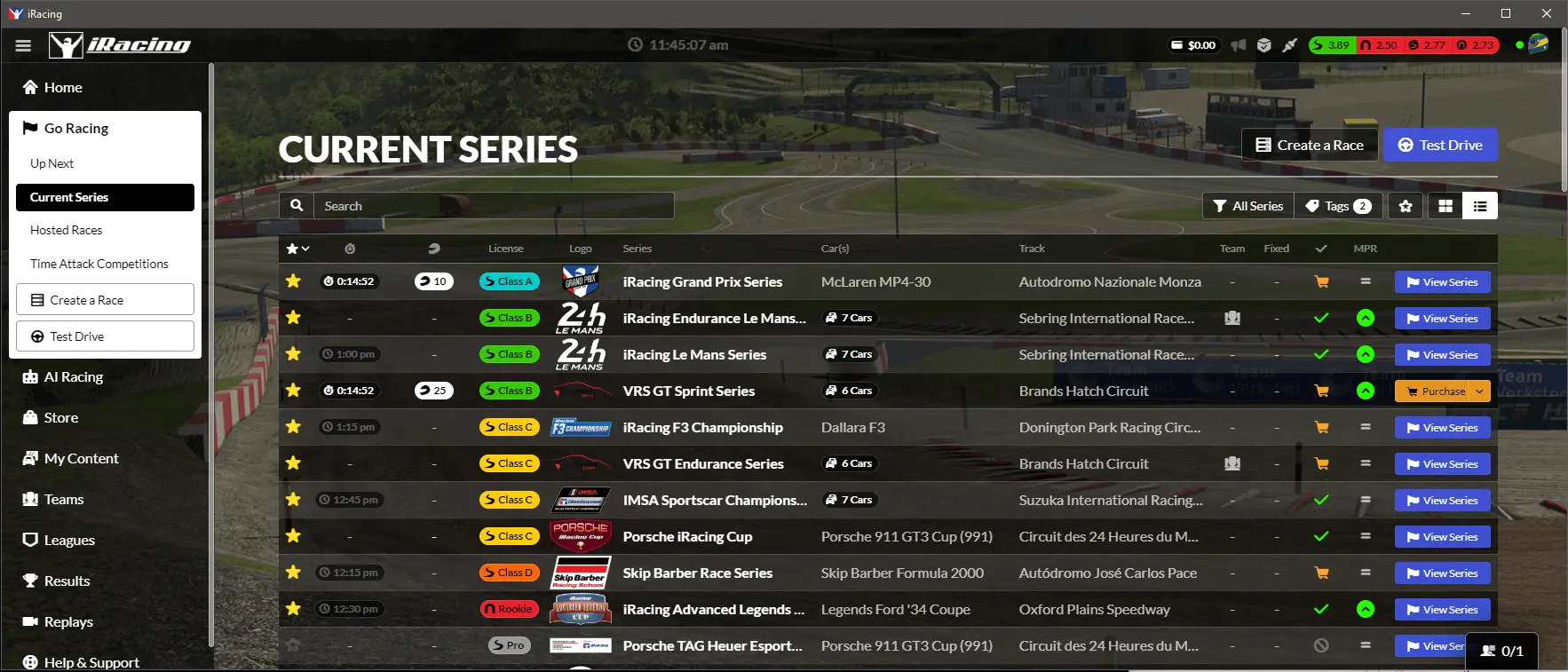Click the shopping cart icon for iRacing Grand Prix Series

[1321, 282]
